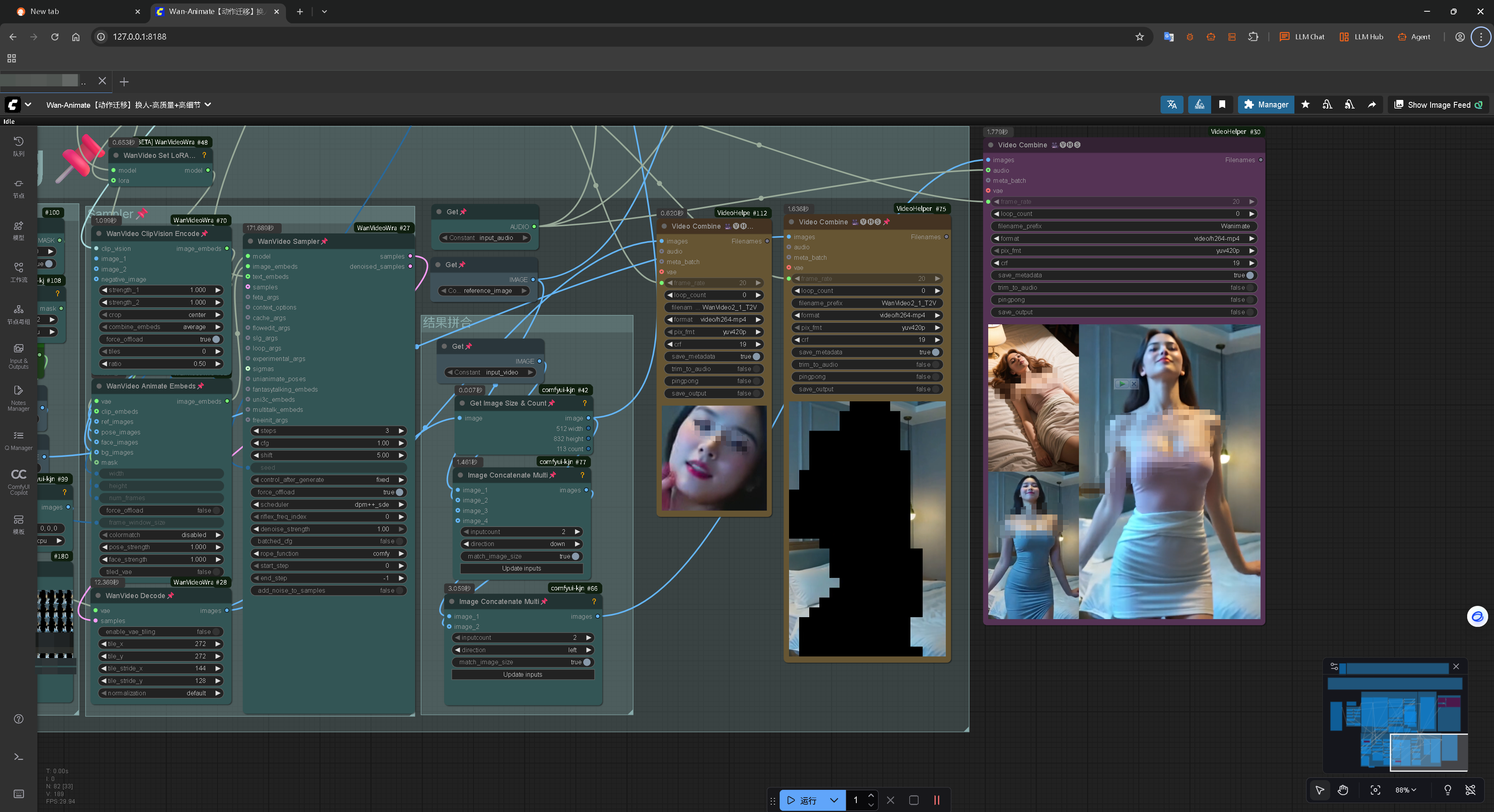Add a new workflow tab
1494x812 pixels.
pos(124,82)
